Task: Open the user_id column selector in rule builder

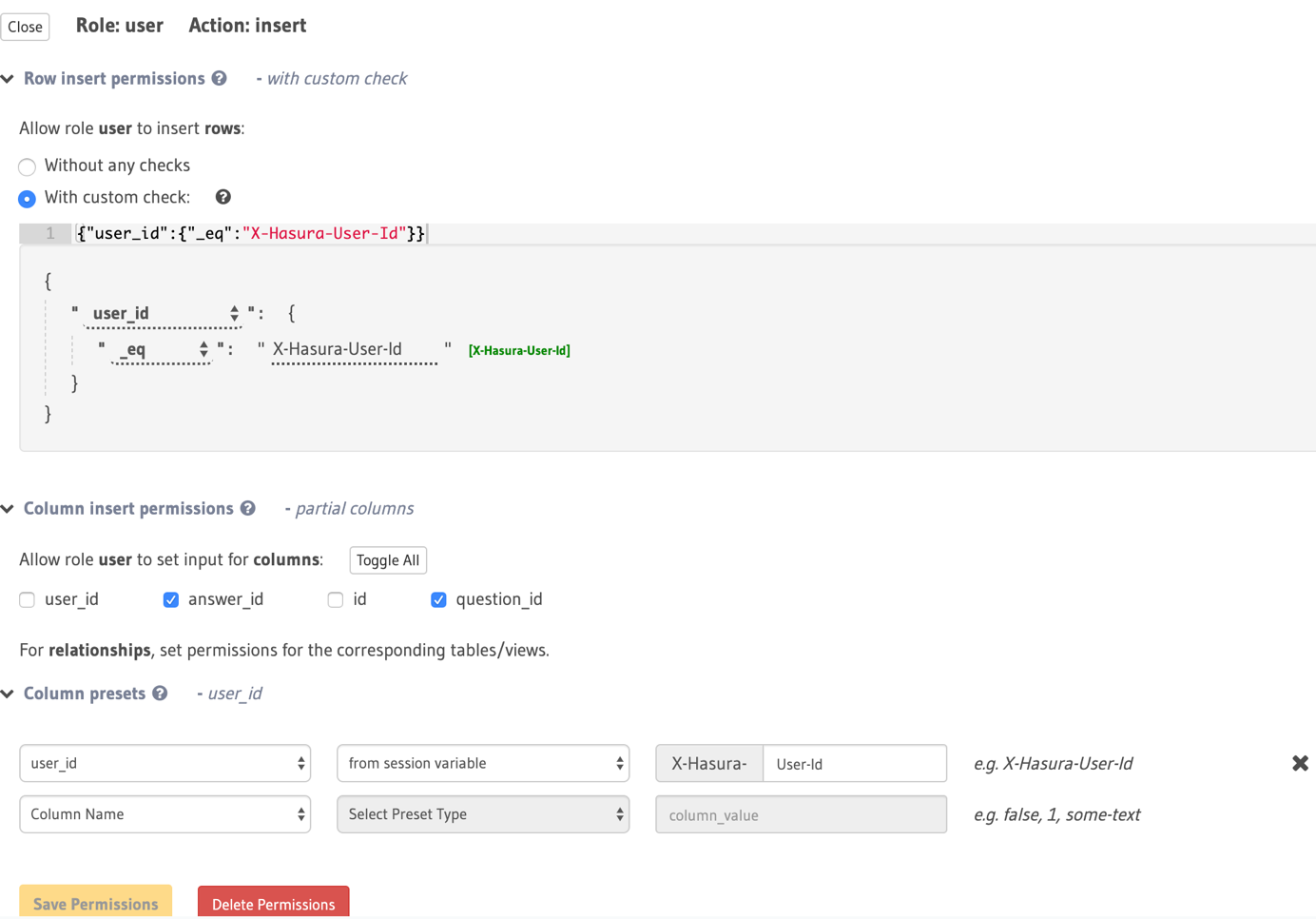Action: [163, 313]
